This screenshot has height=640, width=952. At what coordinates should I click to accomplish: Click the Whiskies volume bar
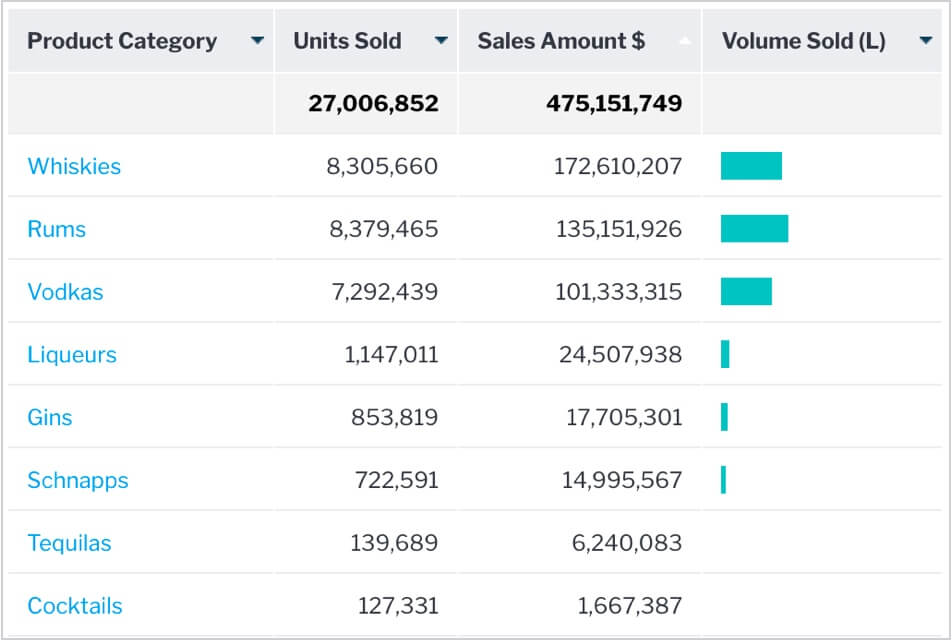point(753,166)
